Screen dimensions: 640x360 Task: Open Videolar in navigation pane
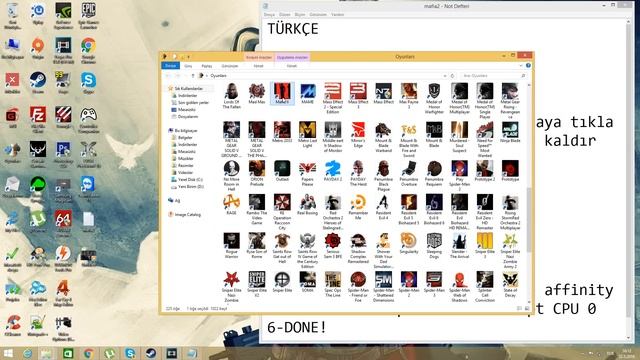pyautogui.click(x=182, y=172)
